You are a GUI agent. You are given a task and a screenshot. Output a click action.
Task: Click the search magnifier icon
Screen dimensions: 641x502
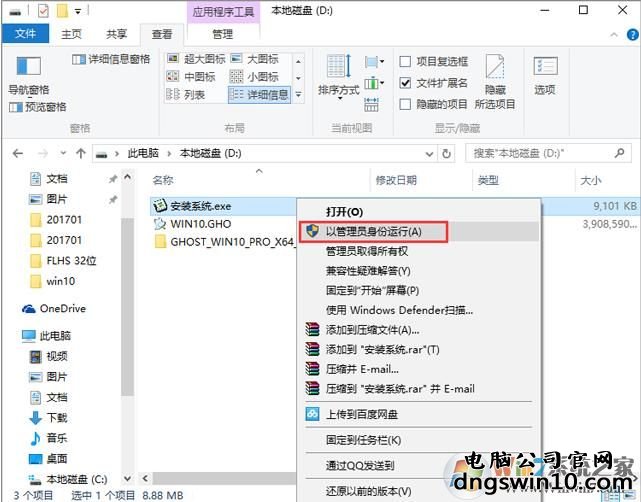coord(619,153)
